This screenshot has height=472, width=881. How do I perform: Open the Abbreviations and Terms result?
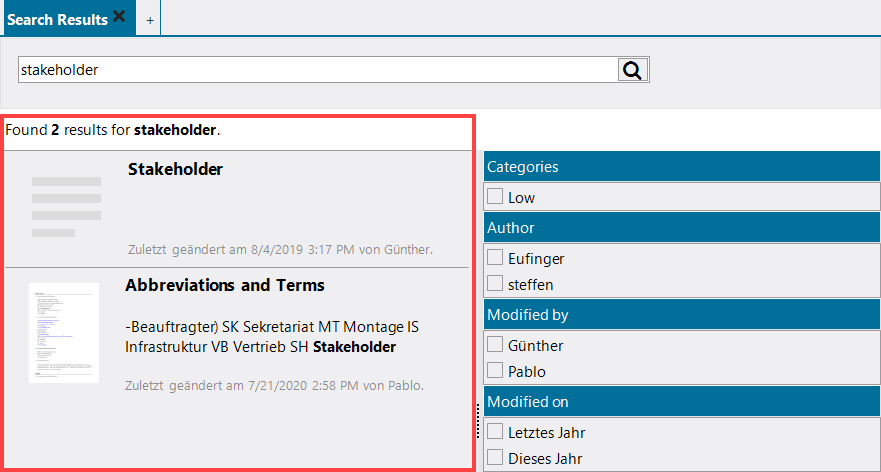[225, 285]
